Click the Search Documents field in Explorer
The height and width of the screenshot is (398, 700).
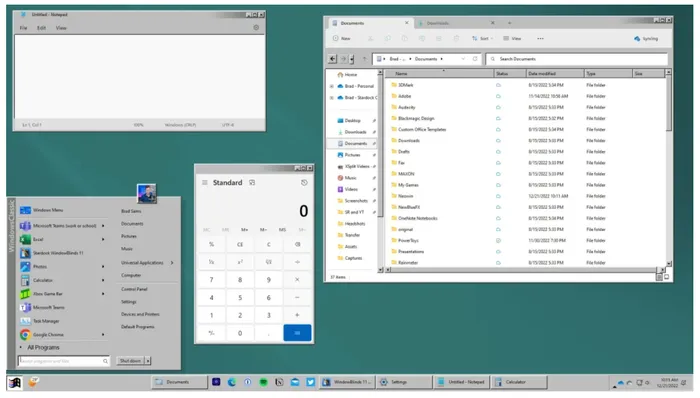[x=577, y=59]
